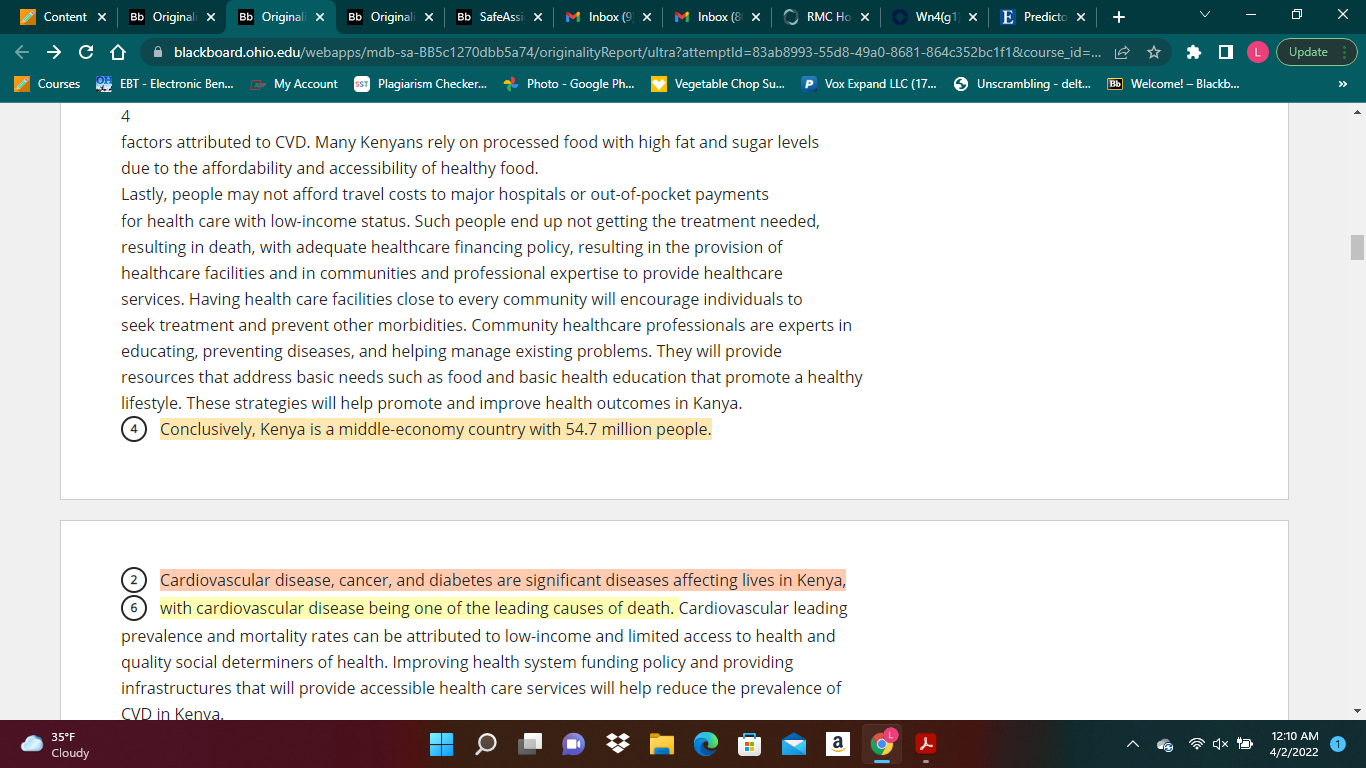This screenshot has width=1366, height=768.
Task: Open the browser side panel
Action: pos(1225,52)
